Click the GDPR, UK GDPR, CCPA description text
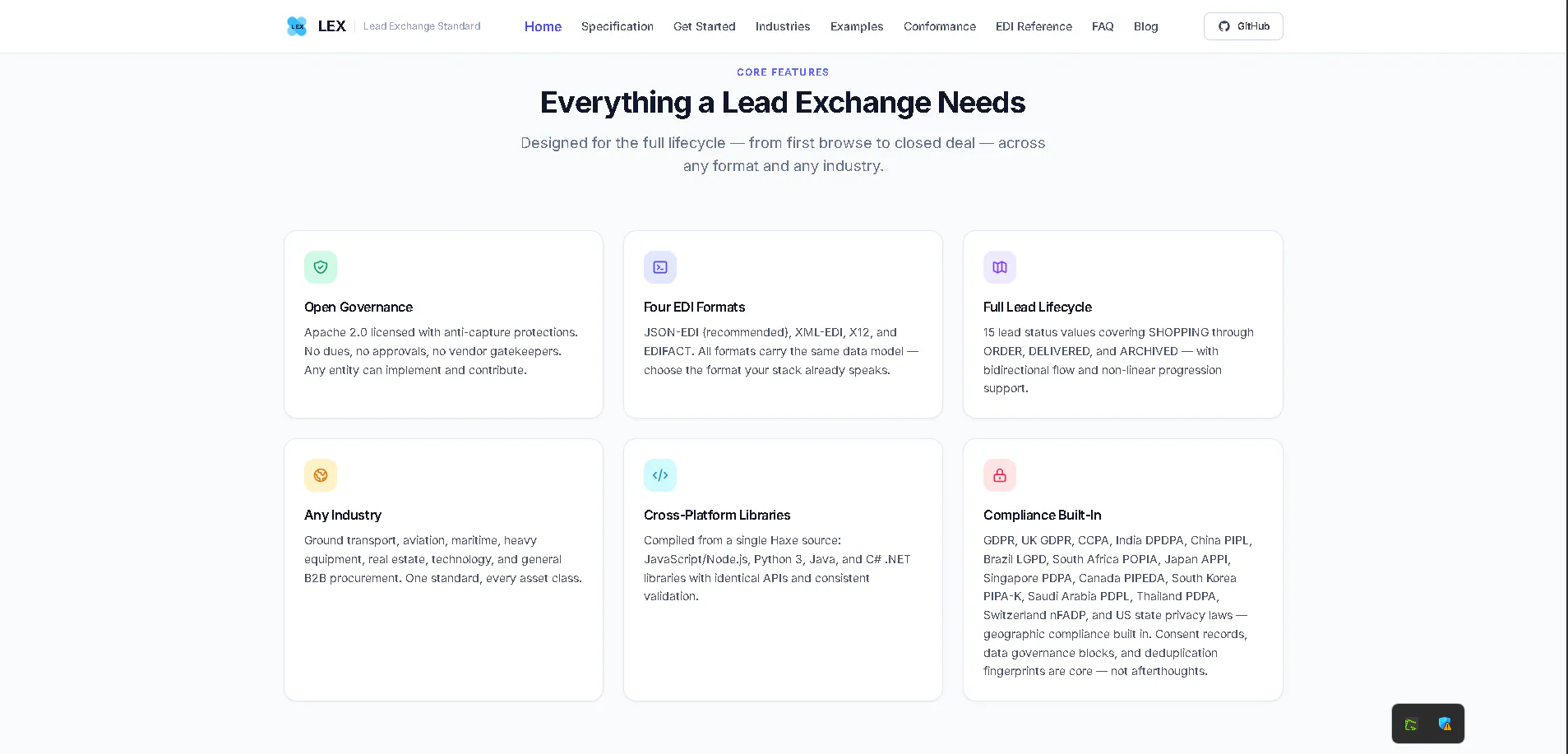The width and height of the screenshot is (1568, 754). [x=1117, y=606]
